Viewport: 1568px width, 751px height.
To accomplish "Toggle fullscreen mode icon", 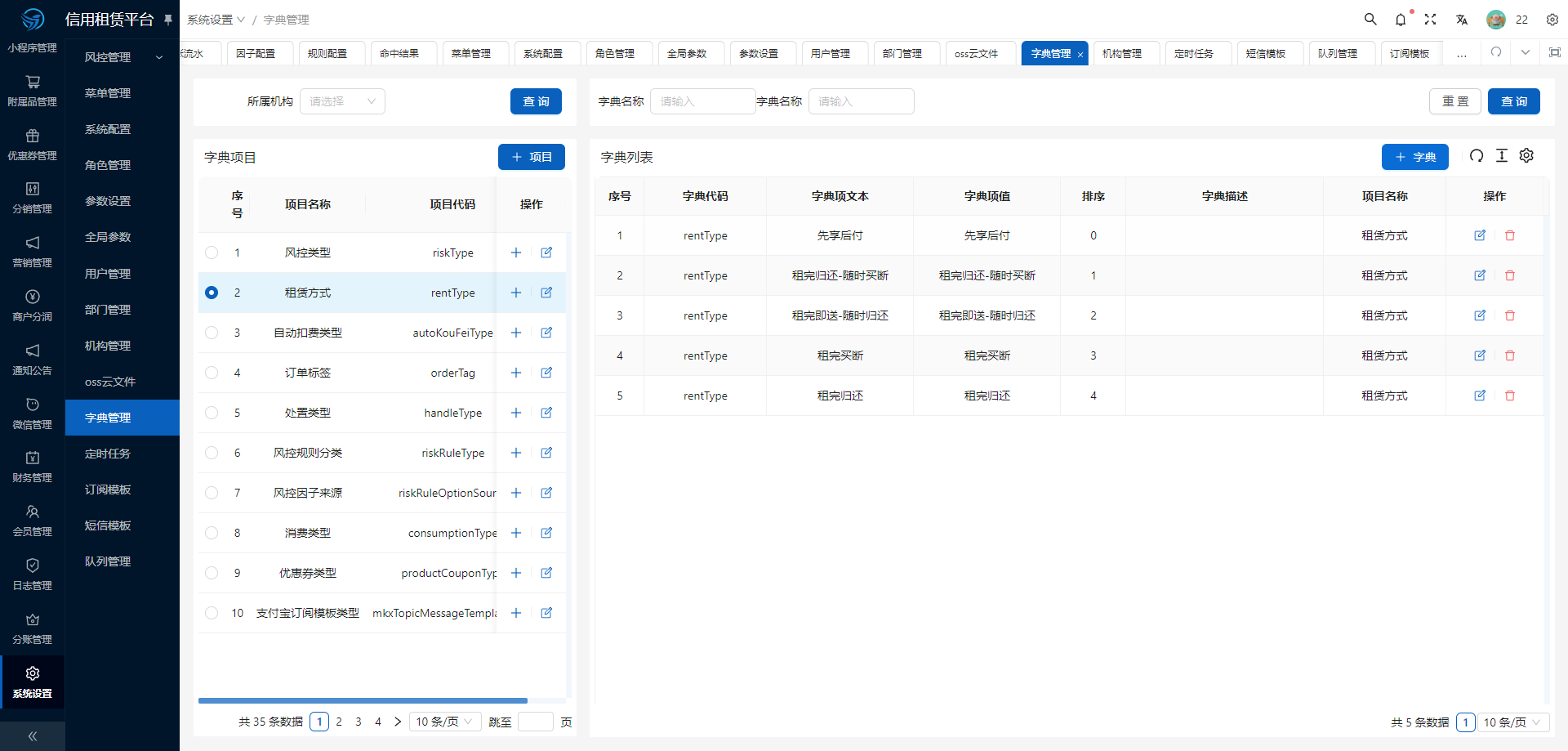I will click(1431, 19).
